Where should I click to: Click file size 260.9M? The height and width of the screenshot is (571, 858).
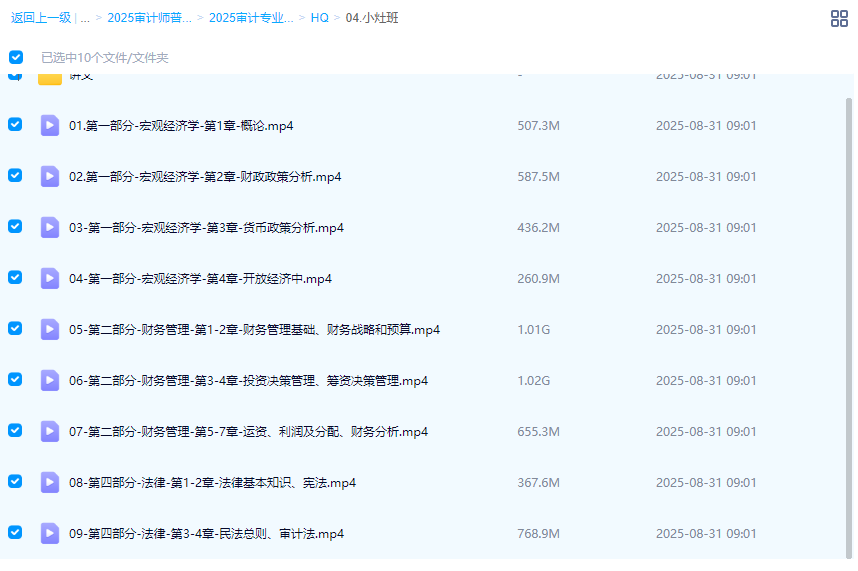[538, 278]
